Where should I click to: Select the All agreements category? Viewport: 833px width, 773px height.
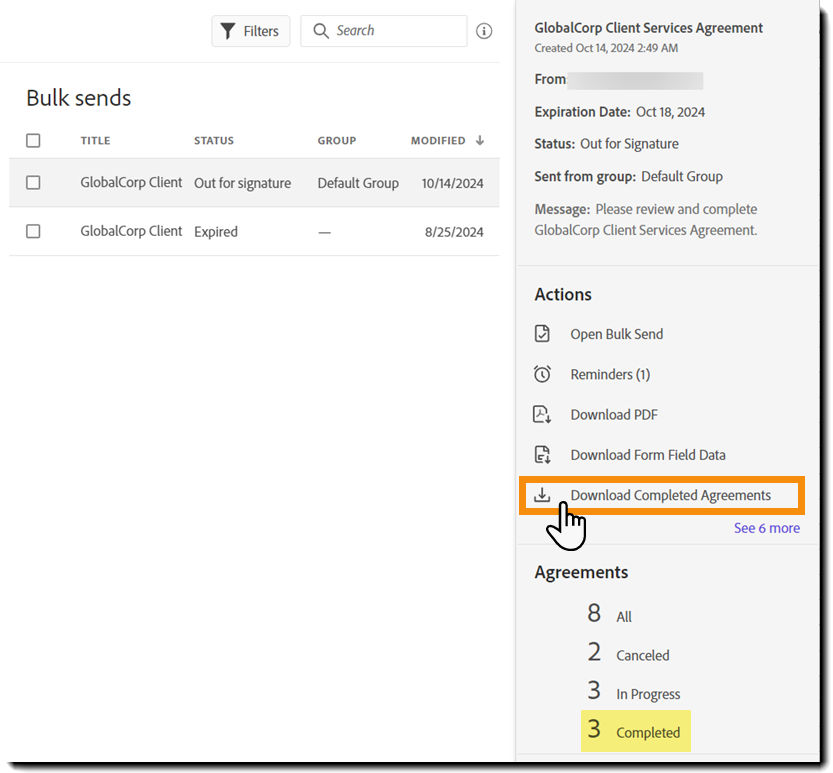[x=614, y=616]
